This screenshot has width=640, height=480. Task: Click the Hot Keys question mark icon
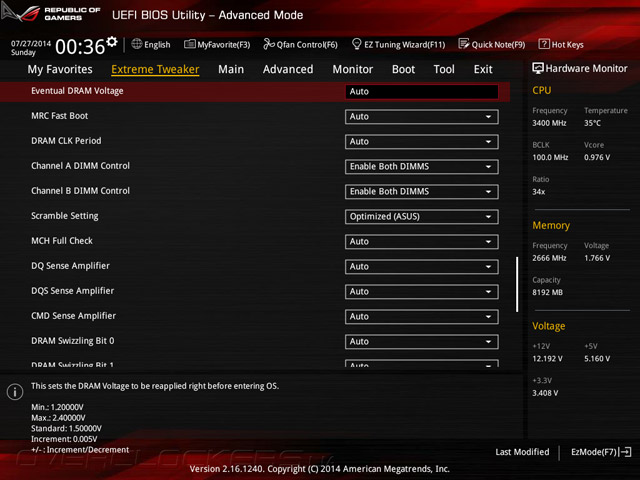[544, 44]
